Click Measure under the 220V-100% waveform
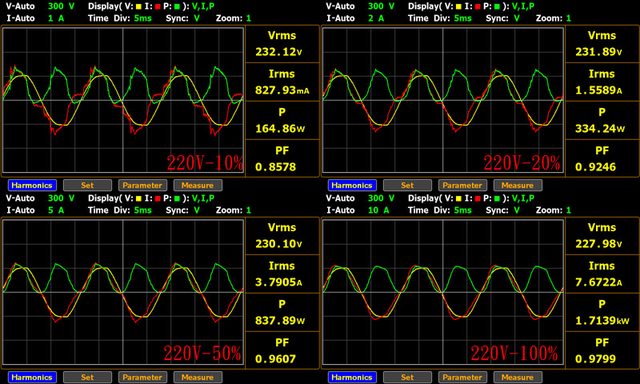The image size is (640, 384). tap(518, 377)
